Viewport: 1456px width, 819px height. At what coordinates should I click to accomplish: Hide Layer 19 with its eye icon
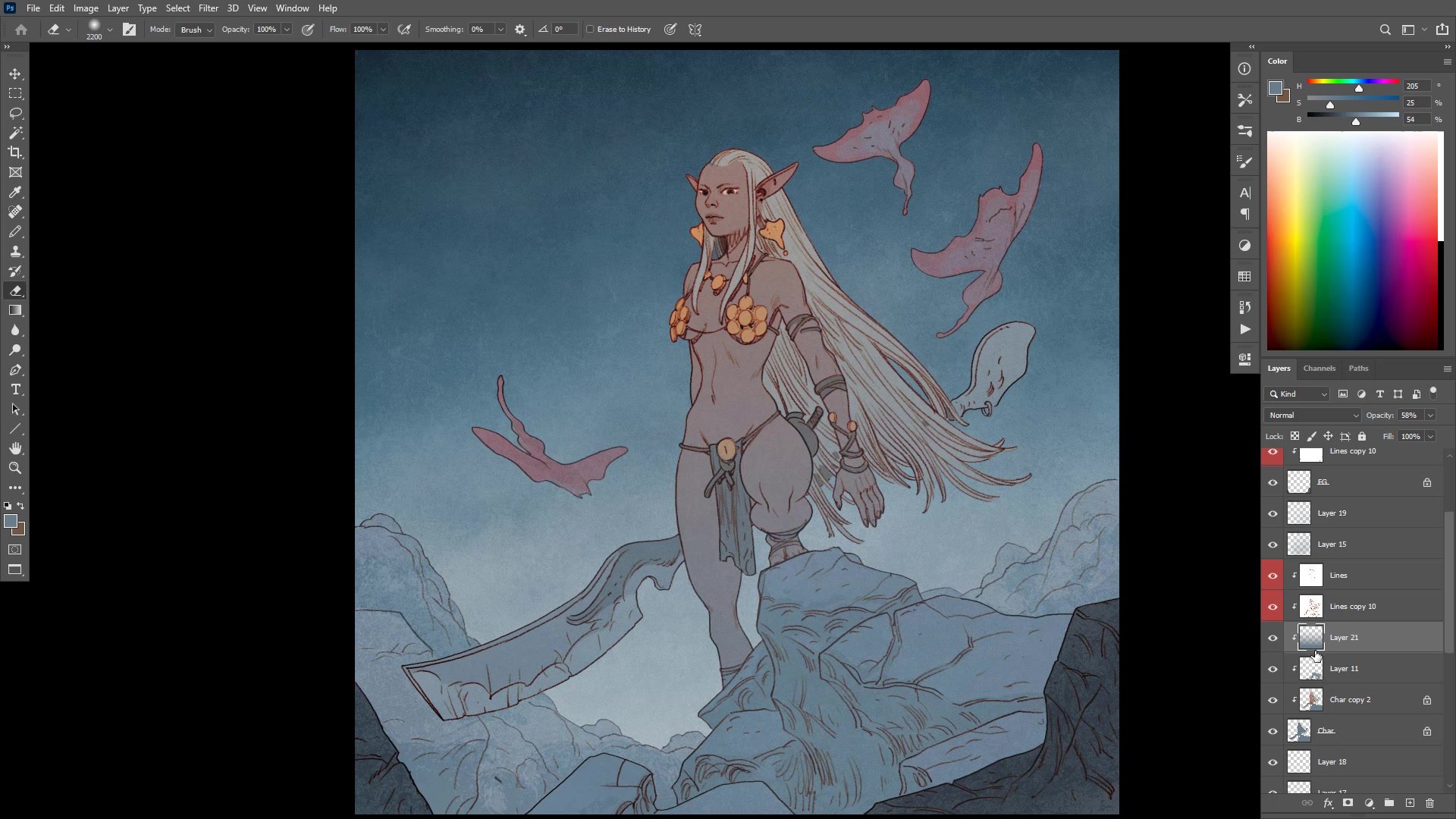click(1272, 513)
